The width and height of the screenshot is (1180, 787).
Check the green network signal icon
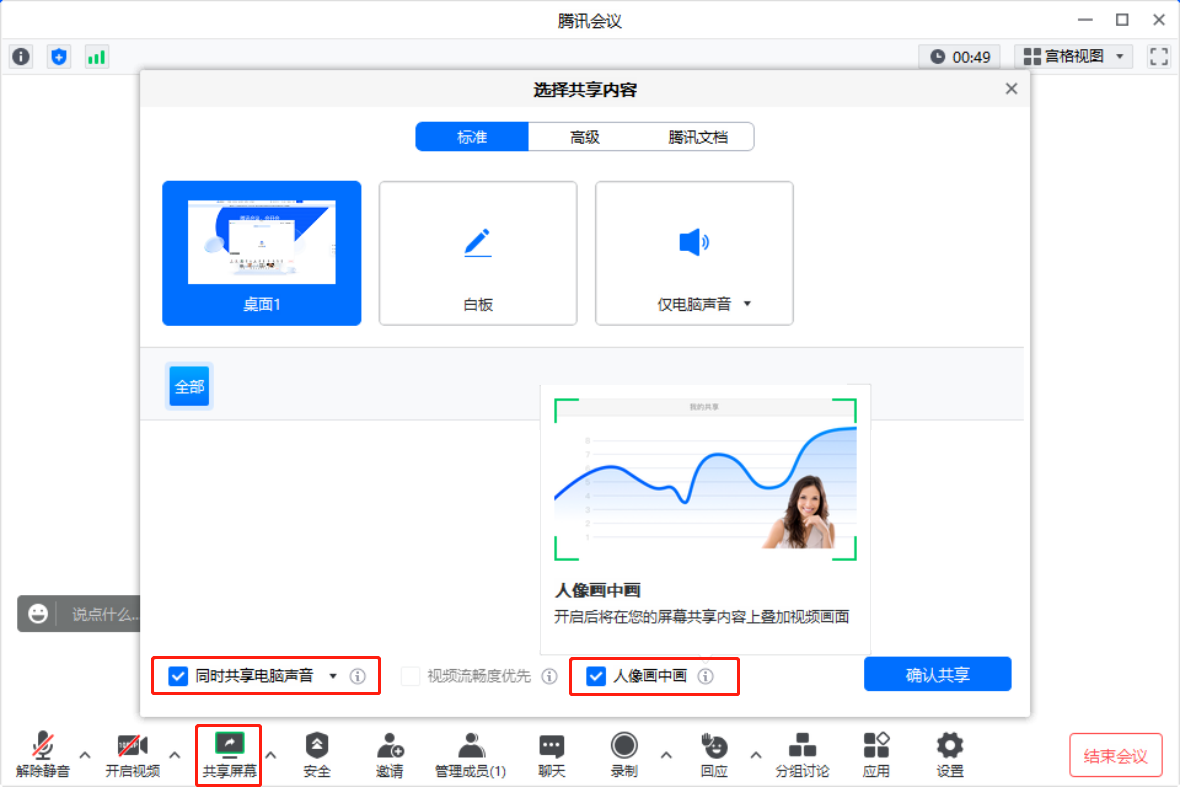point(96,56)
